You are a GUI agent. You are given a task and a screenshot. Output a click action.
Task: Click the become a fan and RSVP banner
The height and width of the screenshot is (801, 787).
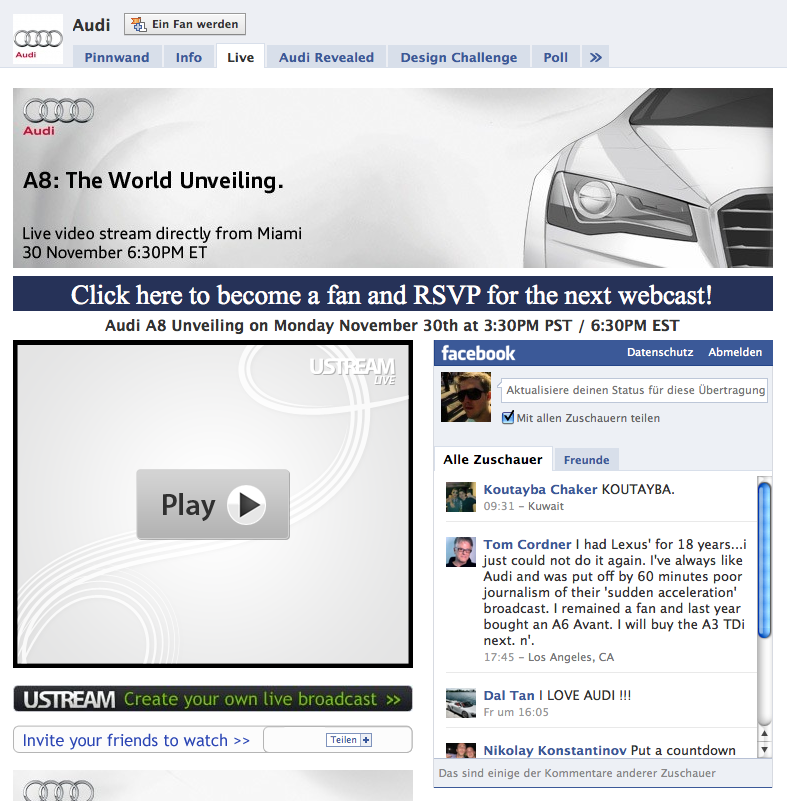tap(393, 294)
